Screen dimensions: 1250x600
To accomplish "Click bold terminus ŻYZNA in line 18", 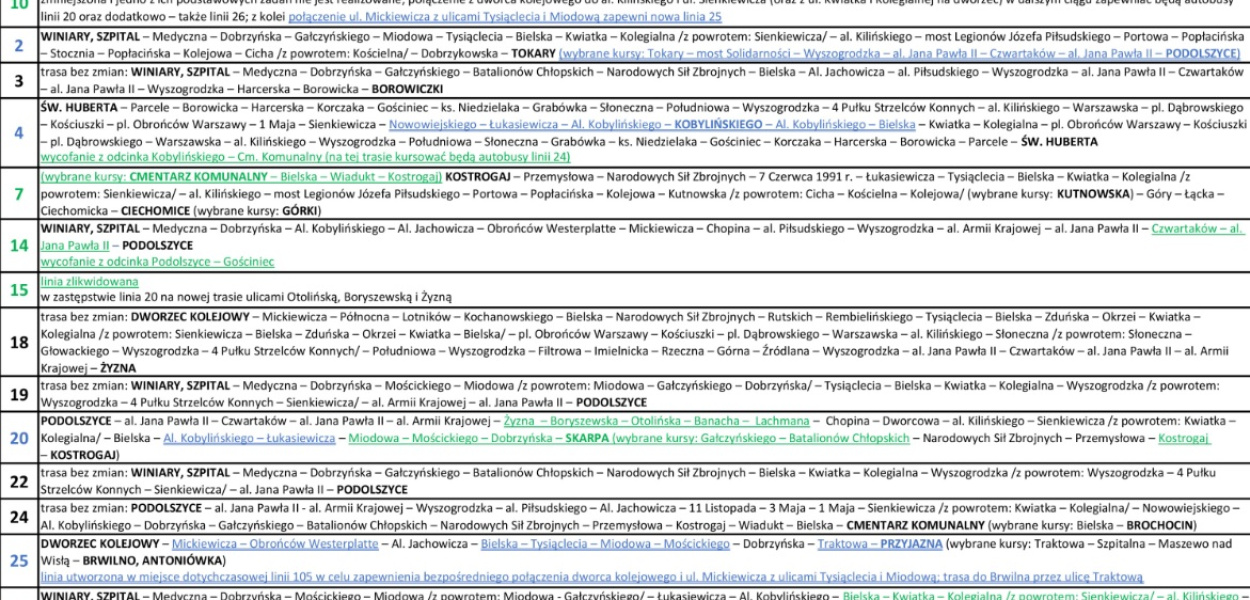I will pos(119,368).
